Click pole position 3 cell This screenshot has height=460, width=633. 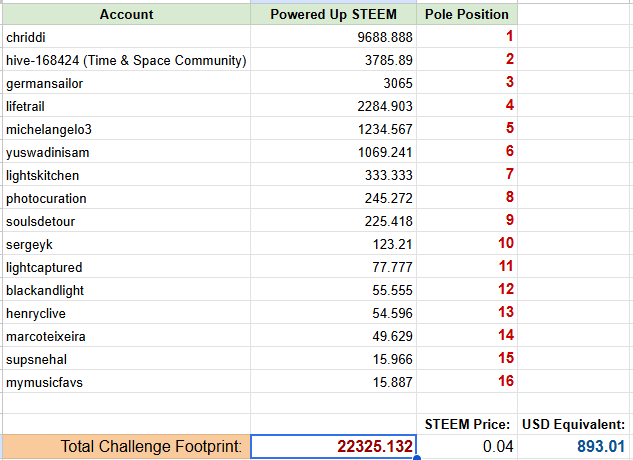coord(467,83)
